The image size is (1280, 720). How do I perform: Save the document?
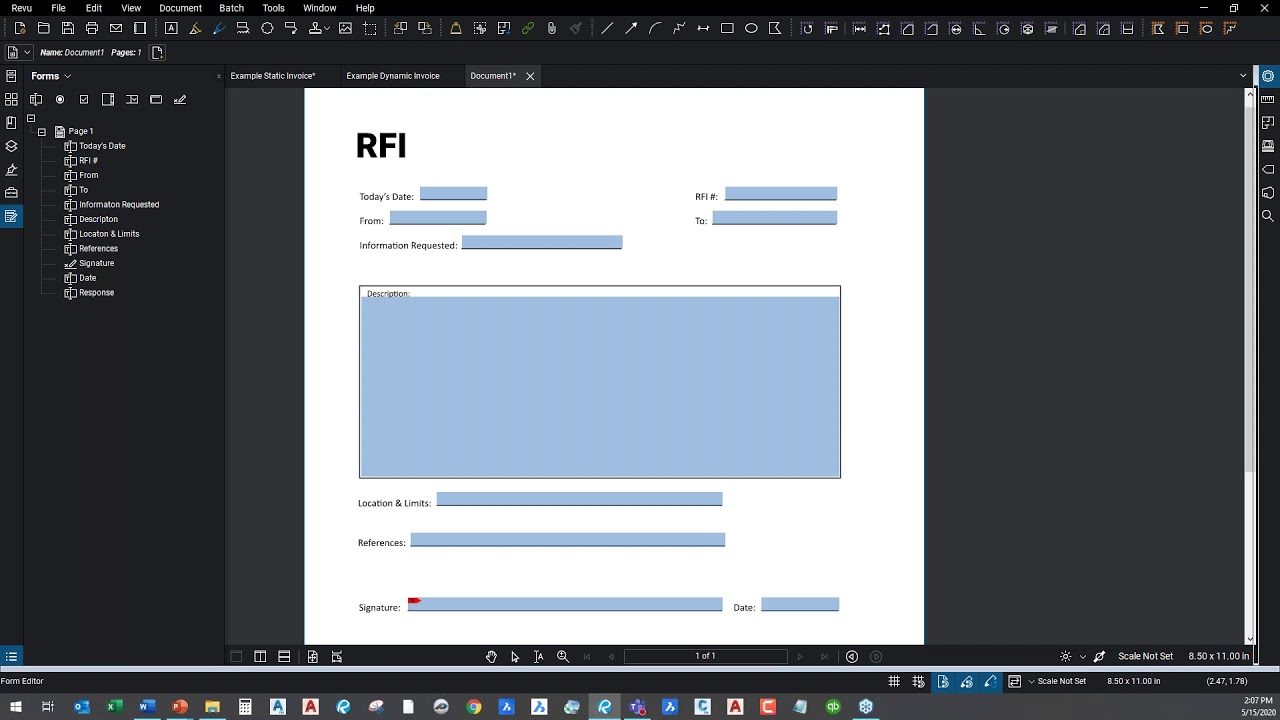(68, 29)
